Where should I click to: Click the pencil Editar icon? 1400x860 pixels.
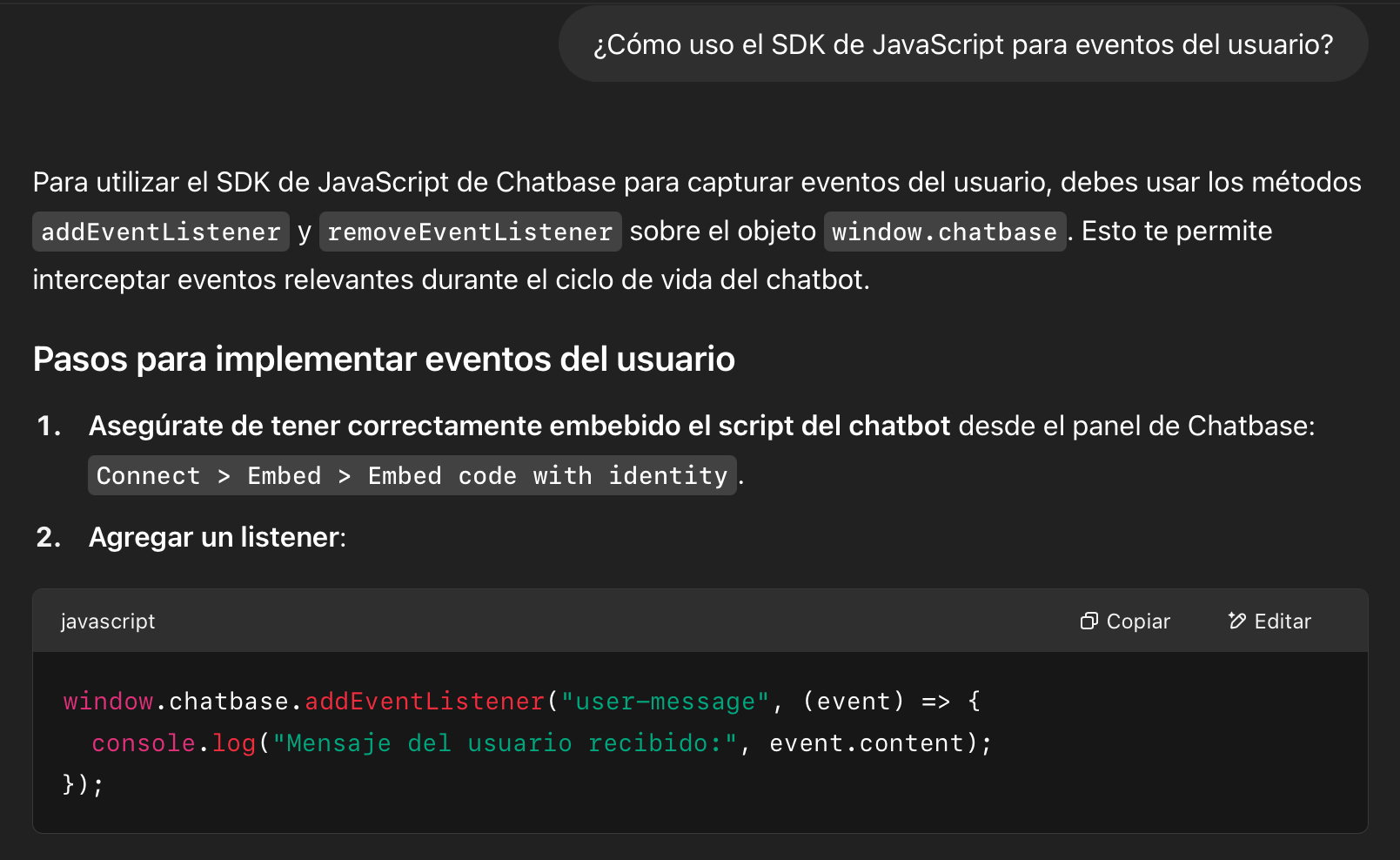(1238, 621)
